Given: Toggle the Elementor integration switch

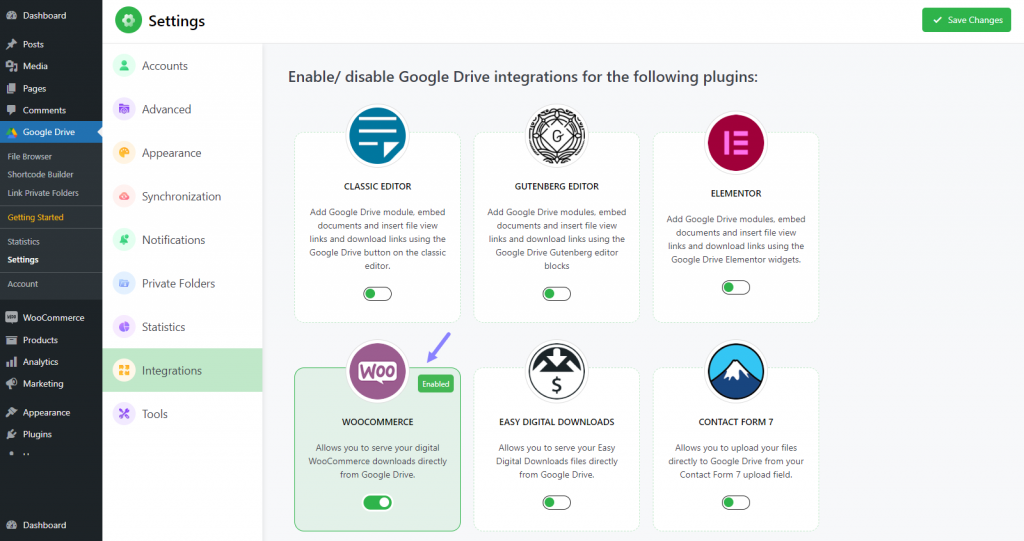Looking at the screenshot, I should point(735,287).
